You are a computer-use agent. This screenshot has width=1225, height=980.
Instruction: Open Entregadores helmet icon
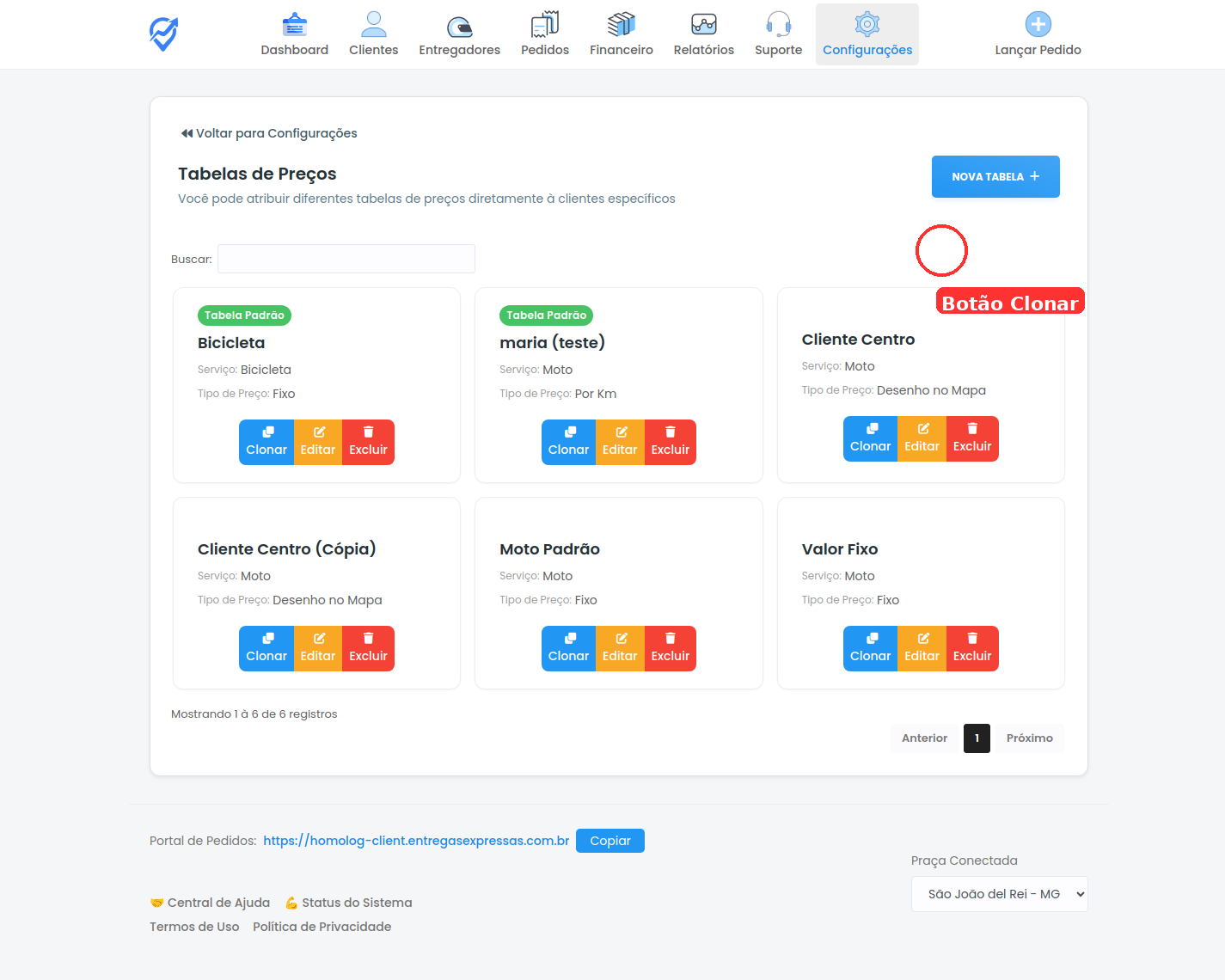pos(459,26)
